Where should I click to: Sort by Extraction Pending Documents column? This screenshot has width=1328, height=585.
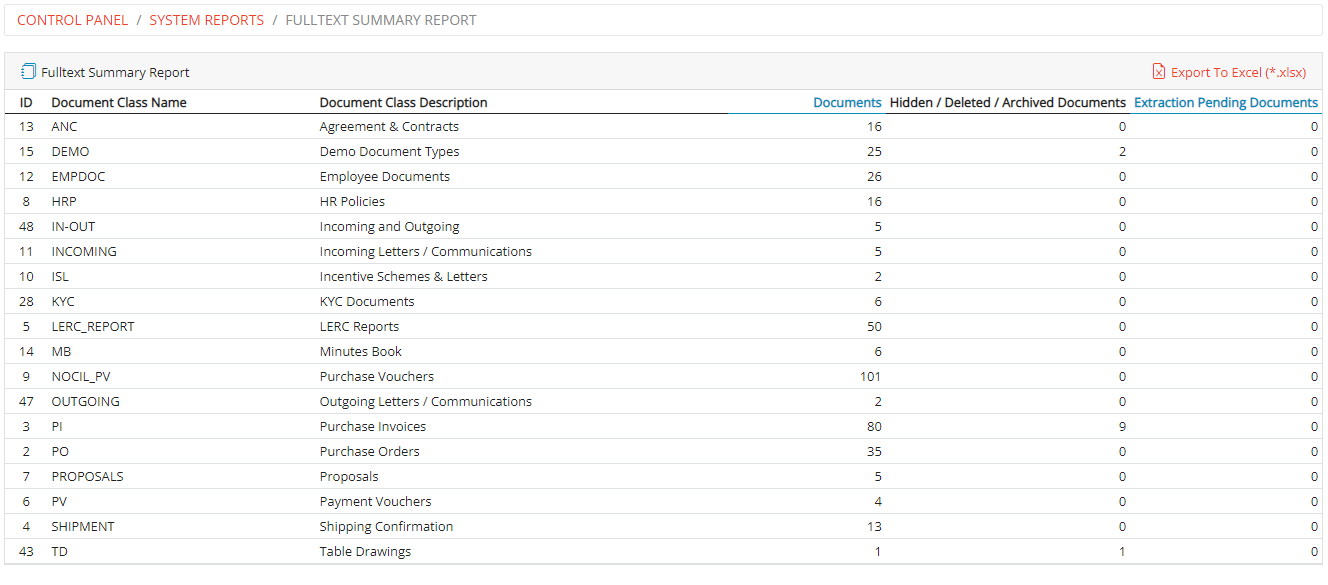point(1225,102)
